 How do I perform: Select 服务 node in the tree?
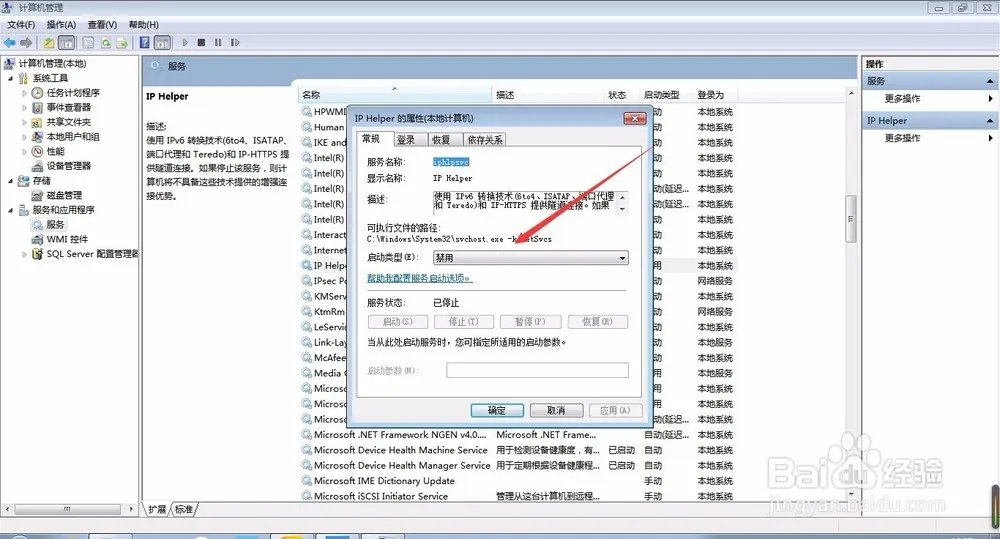[55, 225]
